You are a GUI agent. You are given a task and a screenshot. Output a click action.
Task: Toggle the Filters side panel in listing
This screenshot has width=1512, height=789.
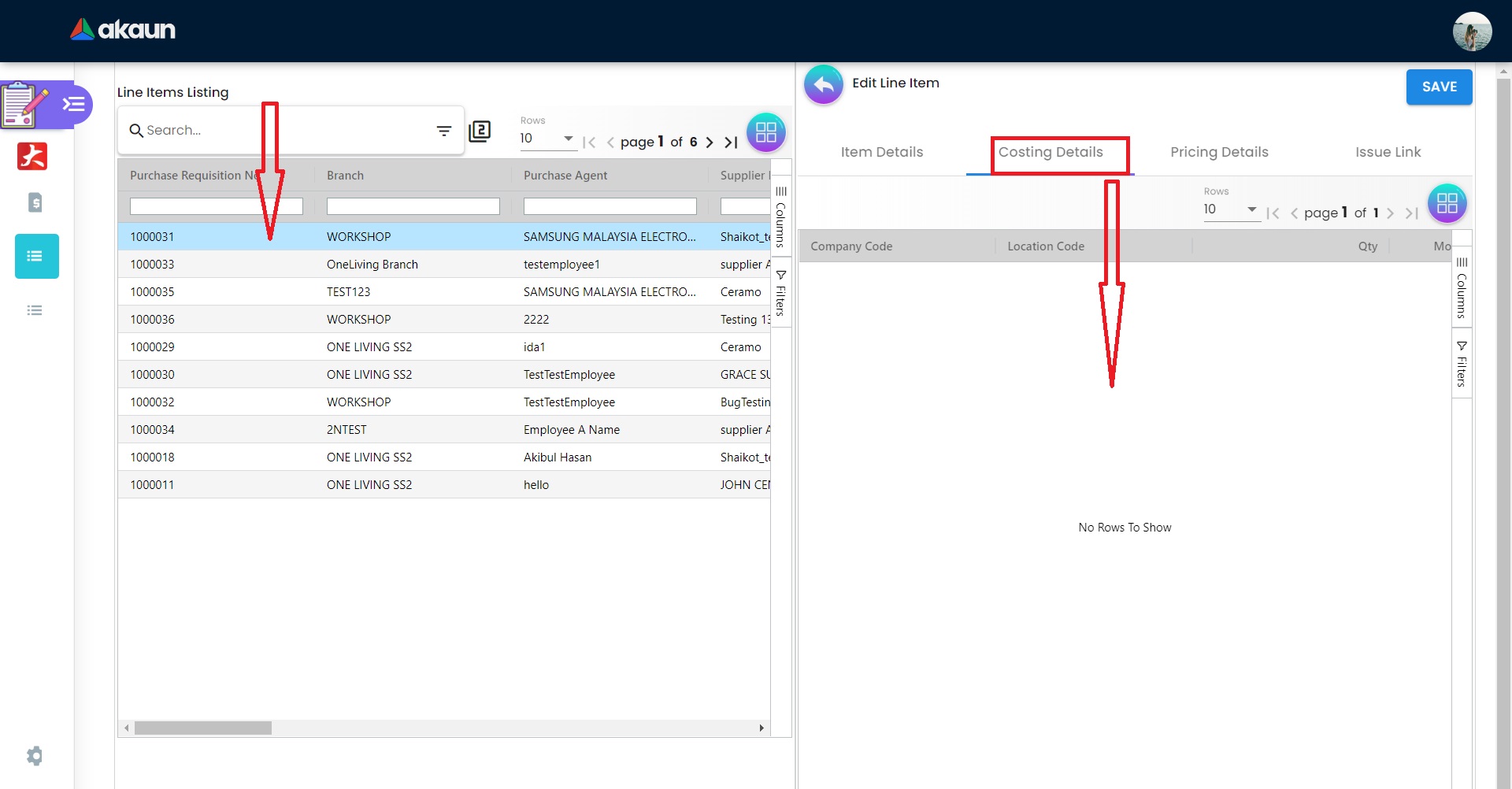(x=780, y=293)
